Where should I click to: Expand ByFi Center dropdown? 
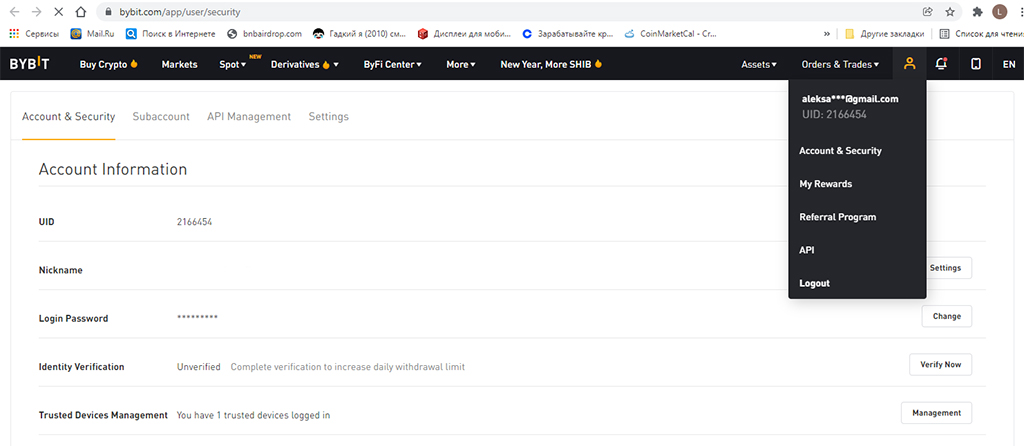(x=392, y=64)
